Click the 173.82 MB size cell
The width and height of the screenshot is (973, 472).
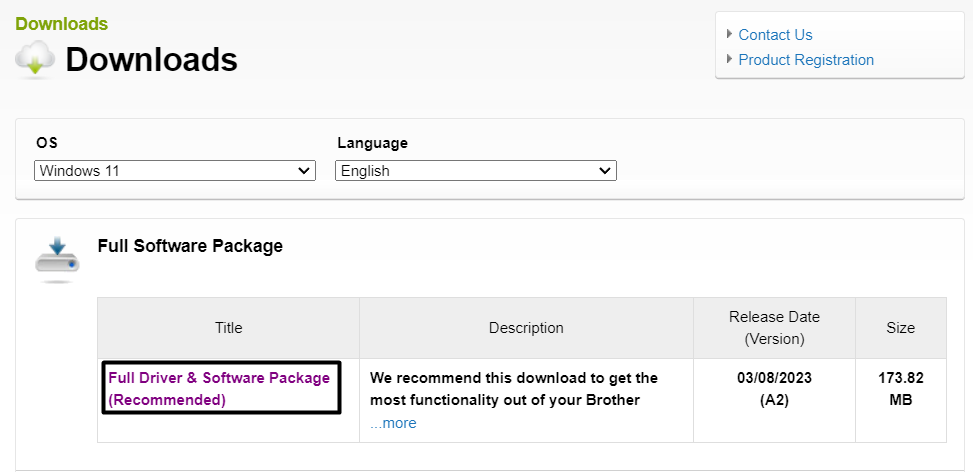pyautogui.click(x=900, y=389)
